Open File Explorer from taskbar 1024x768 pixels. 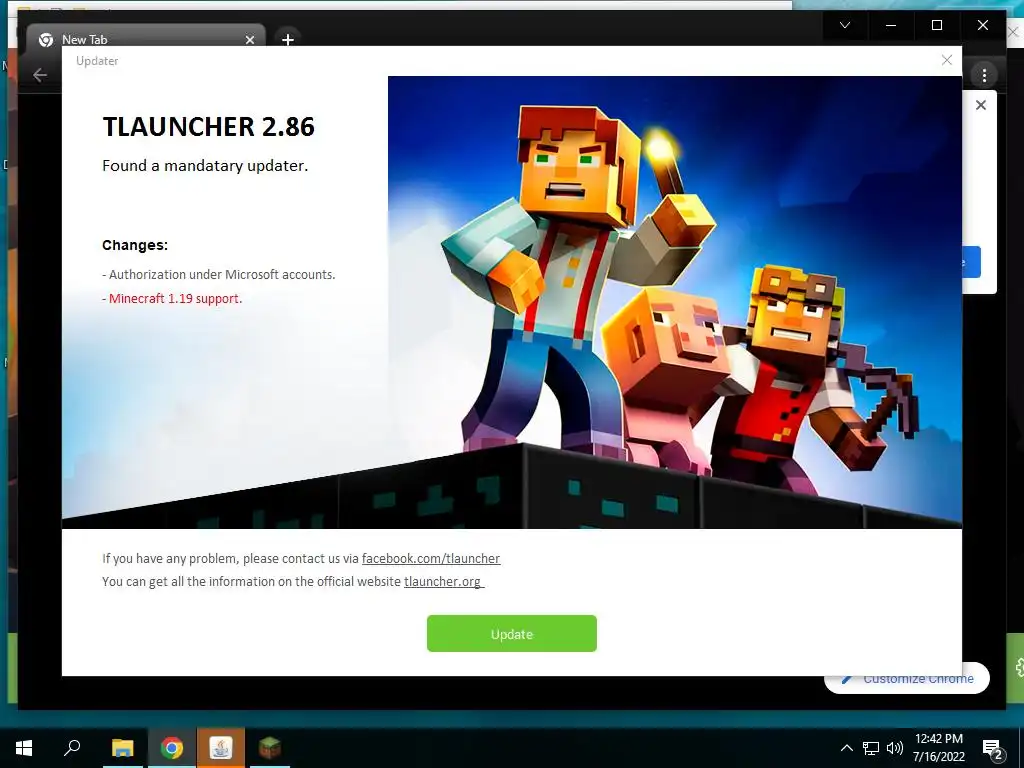122,748
